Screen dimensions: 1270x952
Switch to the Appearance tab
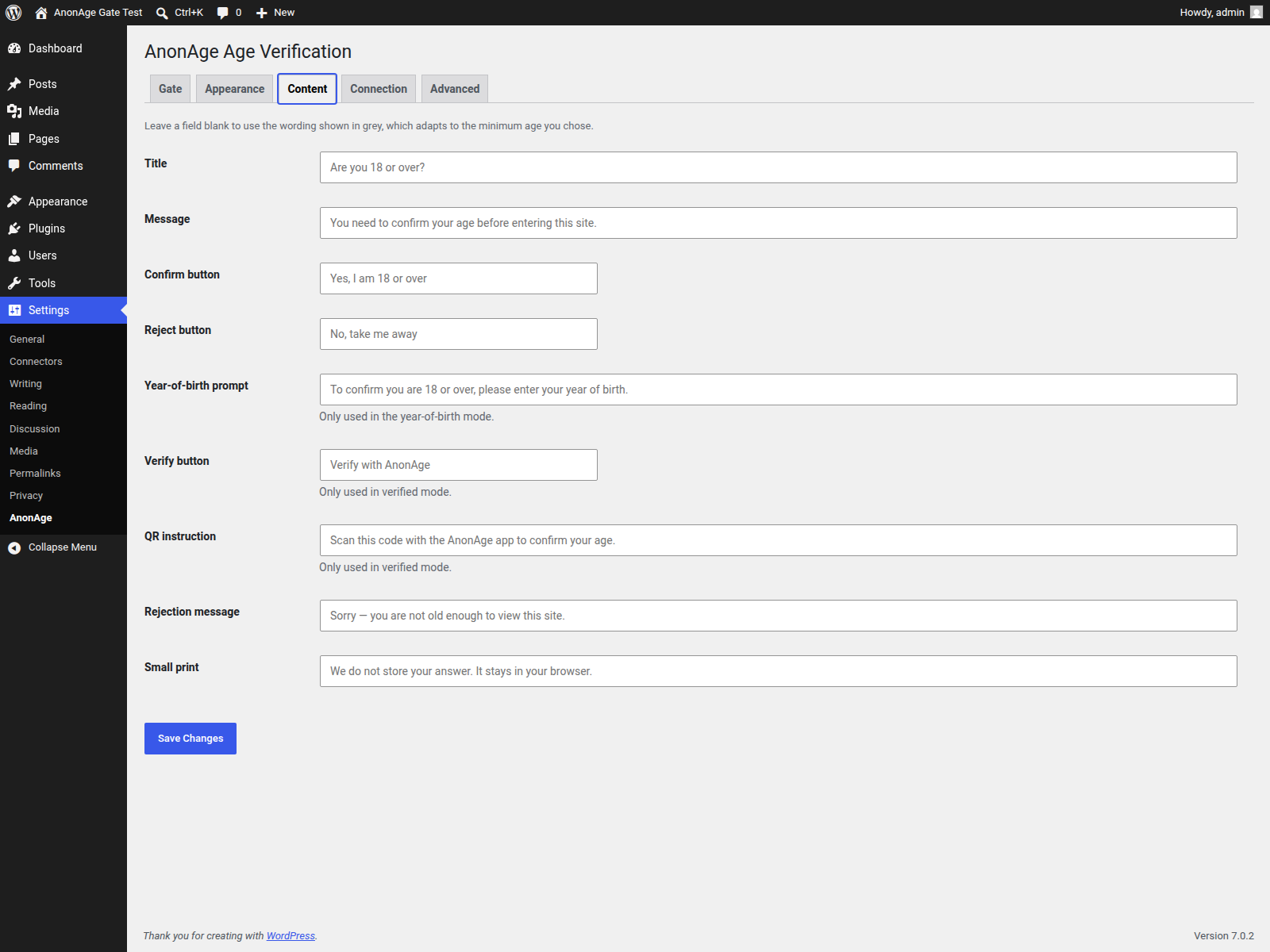click(x=235, y=89)
